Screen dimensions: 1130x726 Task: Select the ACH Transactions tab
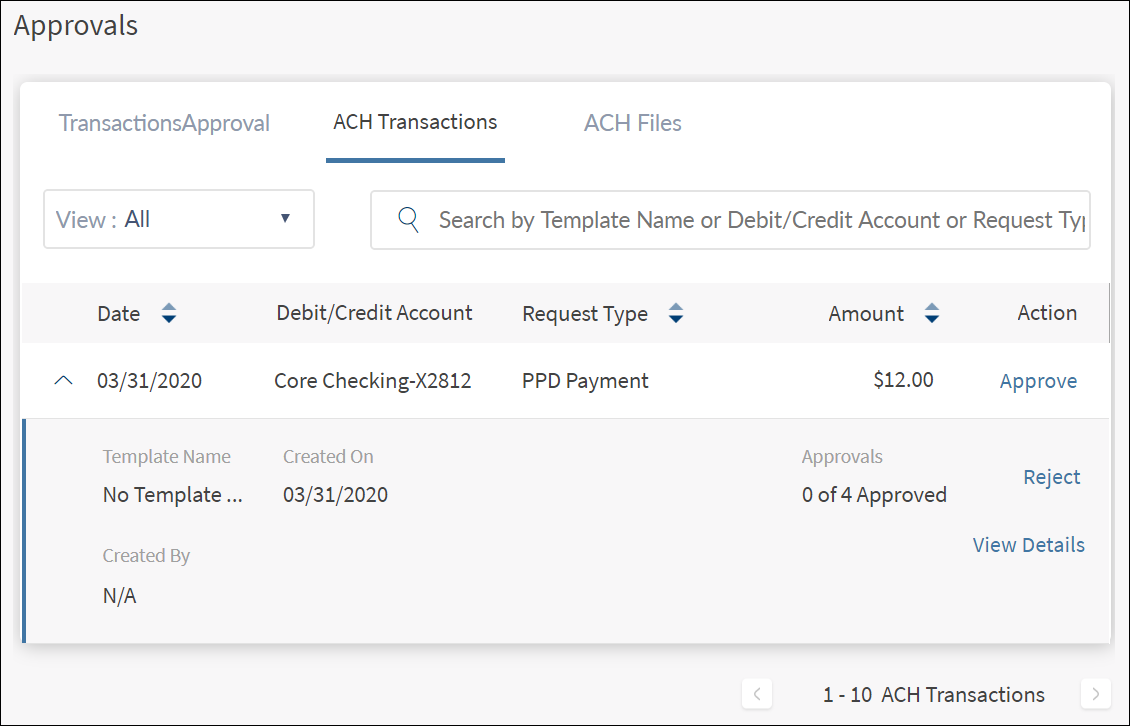coord(415,122)
